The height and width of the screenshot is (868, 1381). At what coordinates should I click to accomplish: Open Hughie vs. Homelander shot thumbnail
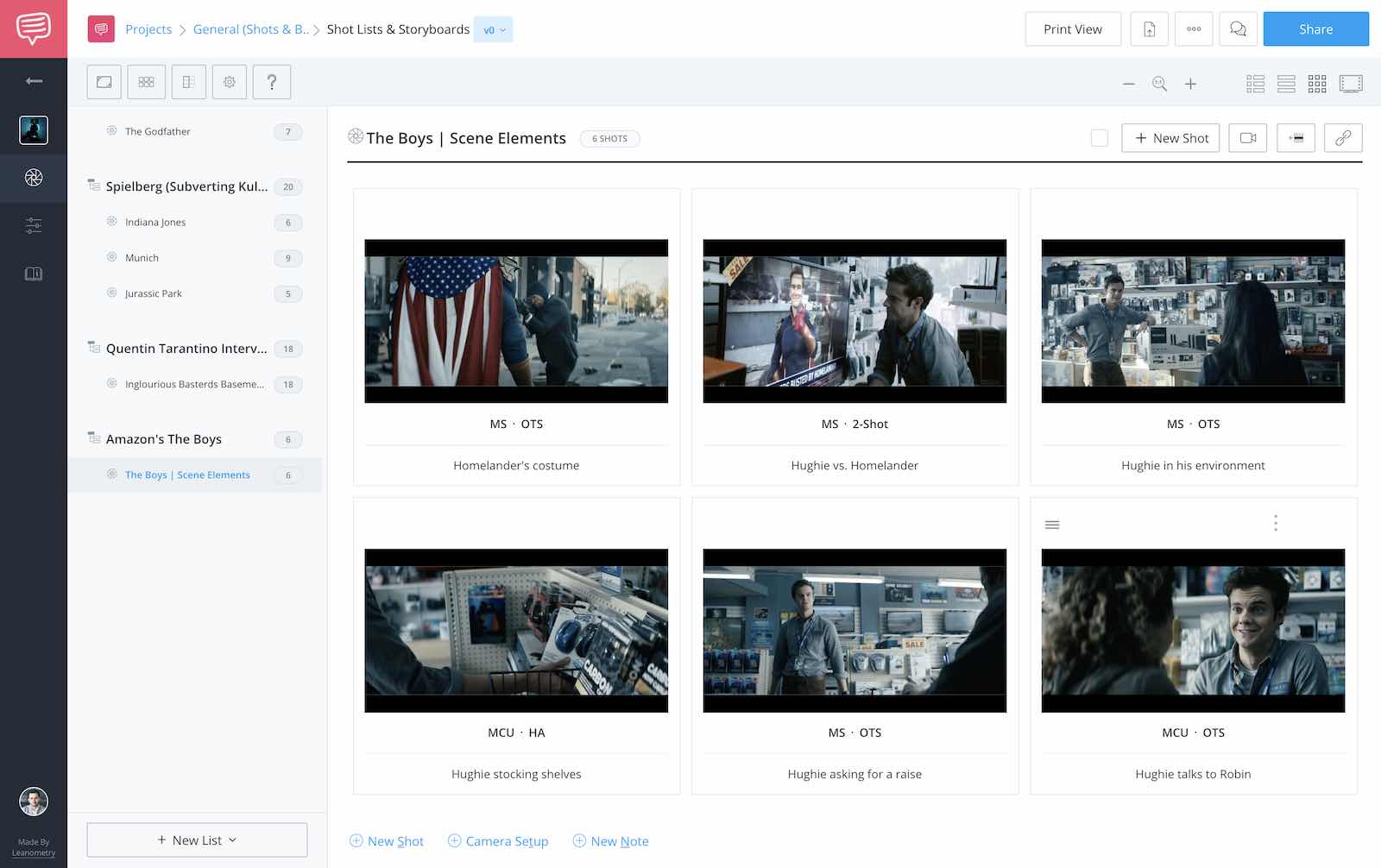[x=854, y=321]
